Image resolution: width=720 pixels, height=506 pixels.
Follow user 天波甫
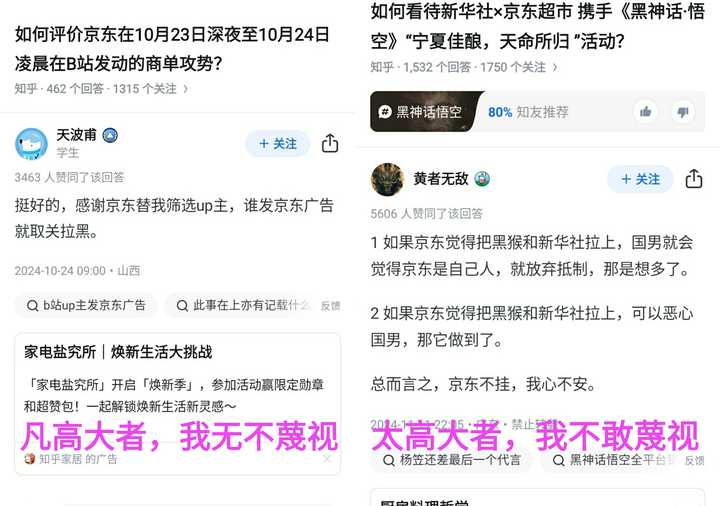(278, 144)
